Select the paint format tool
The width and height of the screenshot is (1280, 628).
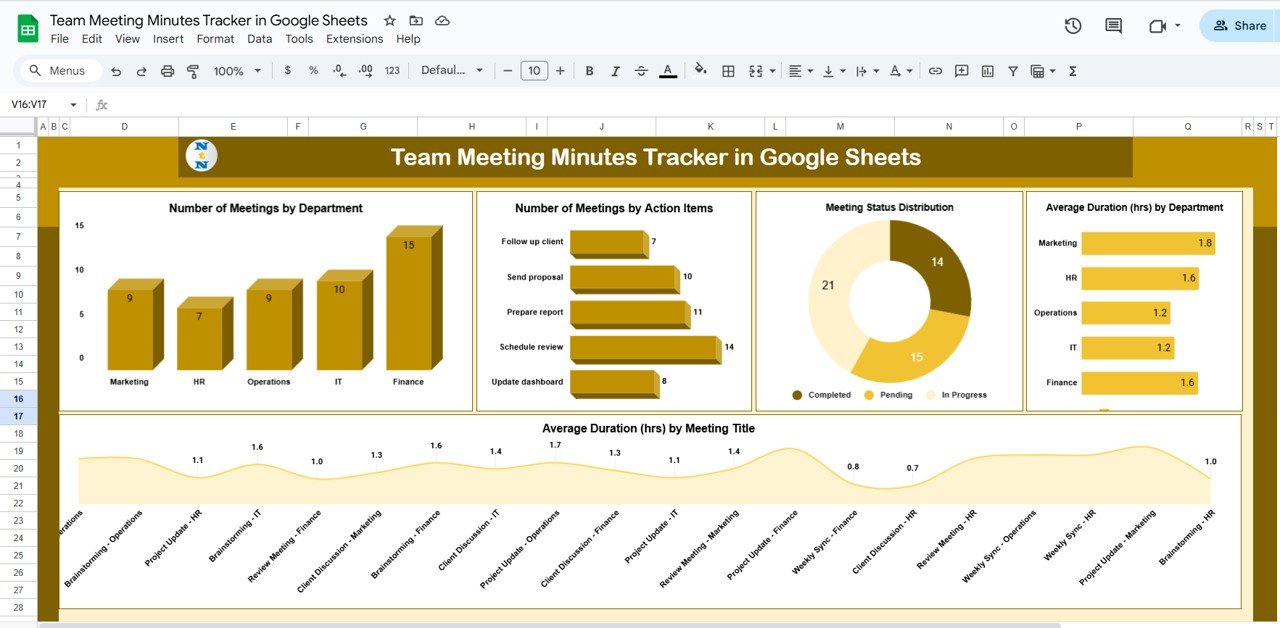coord(192,70)
